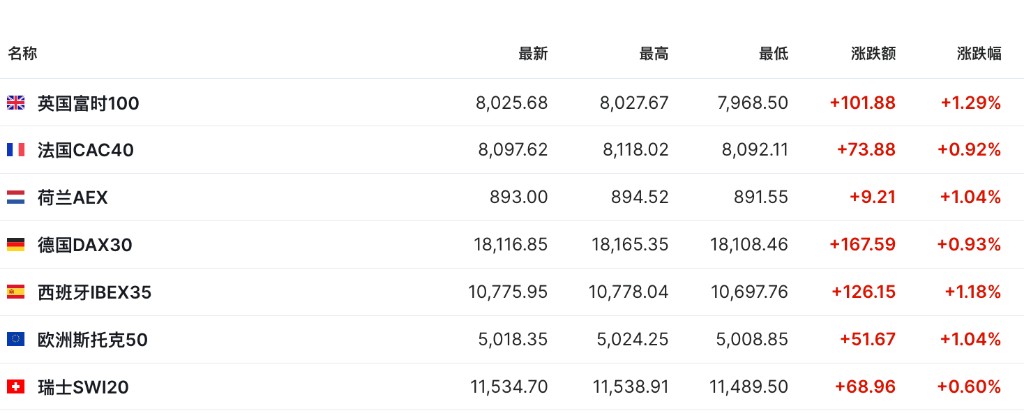This screenshot has height=414, width=1024.
Task: Sort by 最低 column header
Action: (x=773, y=54)
